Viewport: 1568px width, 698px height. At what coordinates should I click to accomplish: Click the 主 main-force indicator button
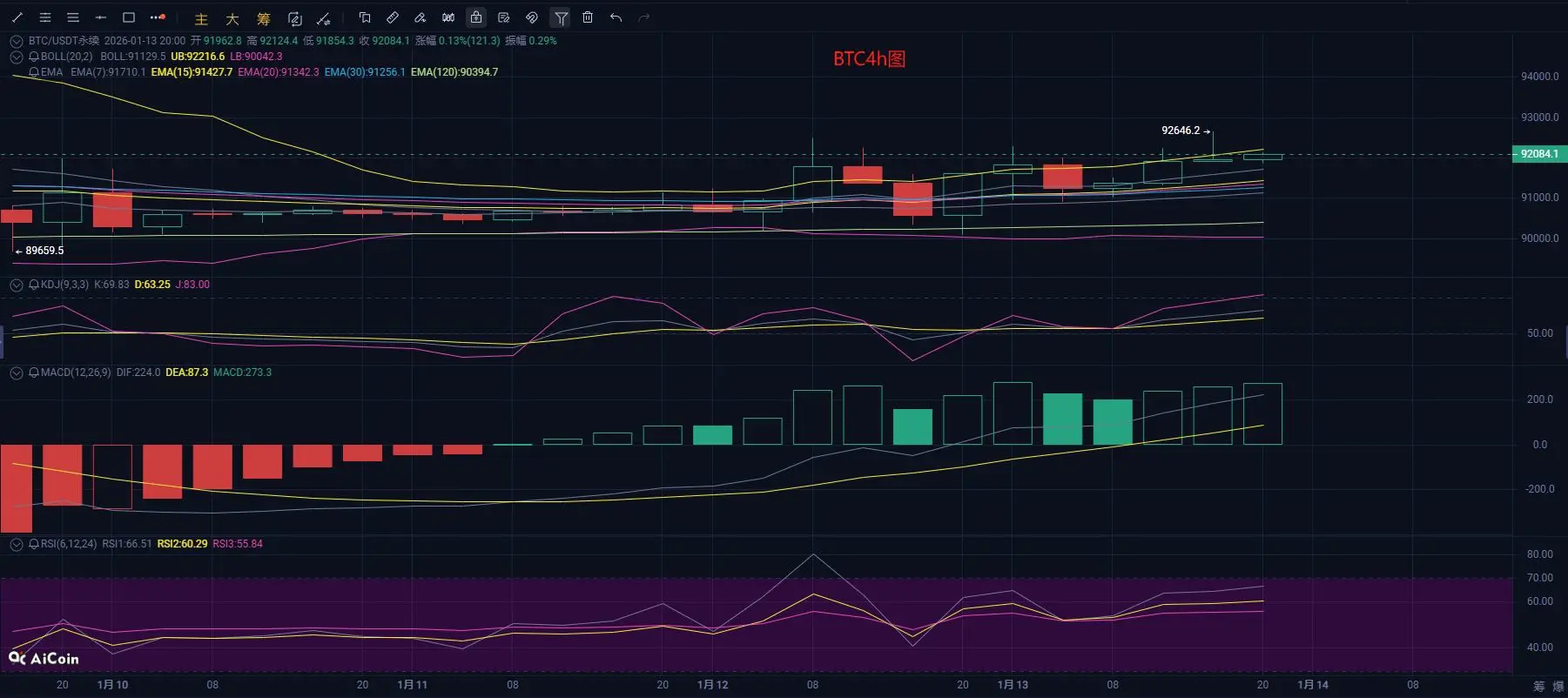pyautogui.click(x=201, y=18)
